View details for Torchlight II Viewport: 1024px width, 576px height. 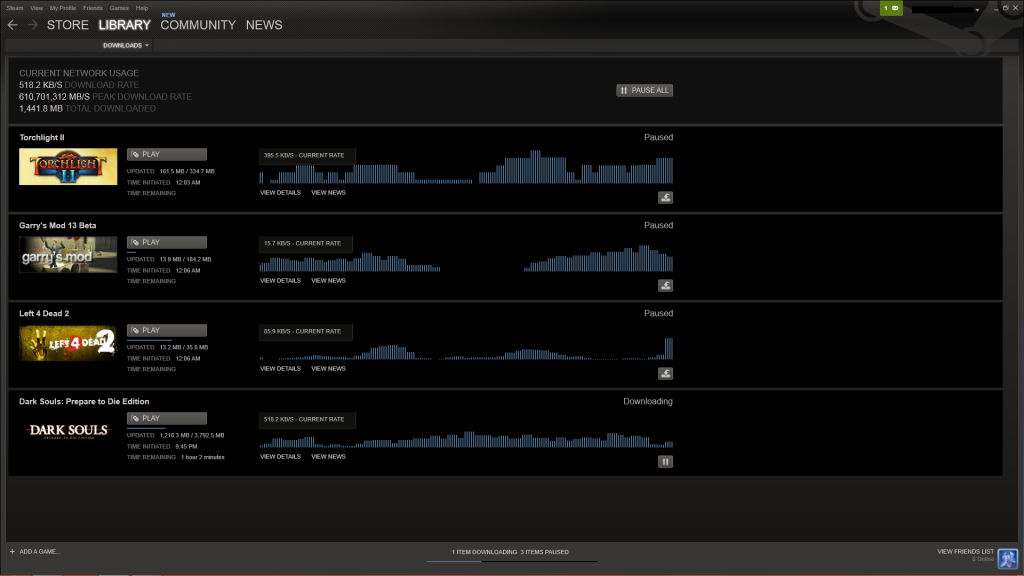coord(280,193)
